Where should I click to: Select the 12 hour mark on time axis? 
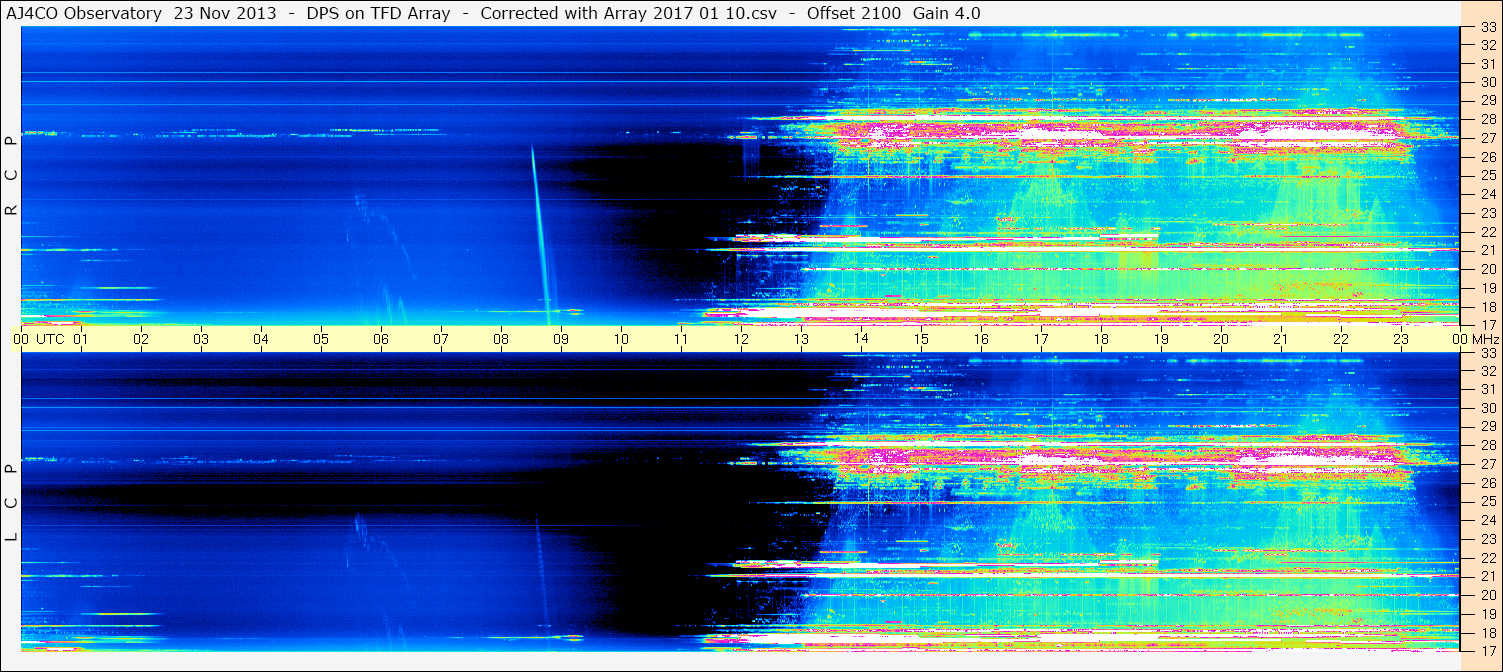point(741,339)
